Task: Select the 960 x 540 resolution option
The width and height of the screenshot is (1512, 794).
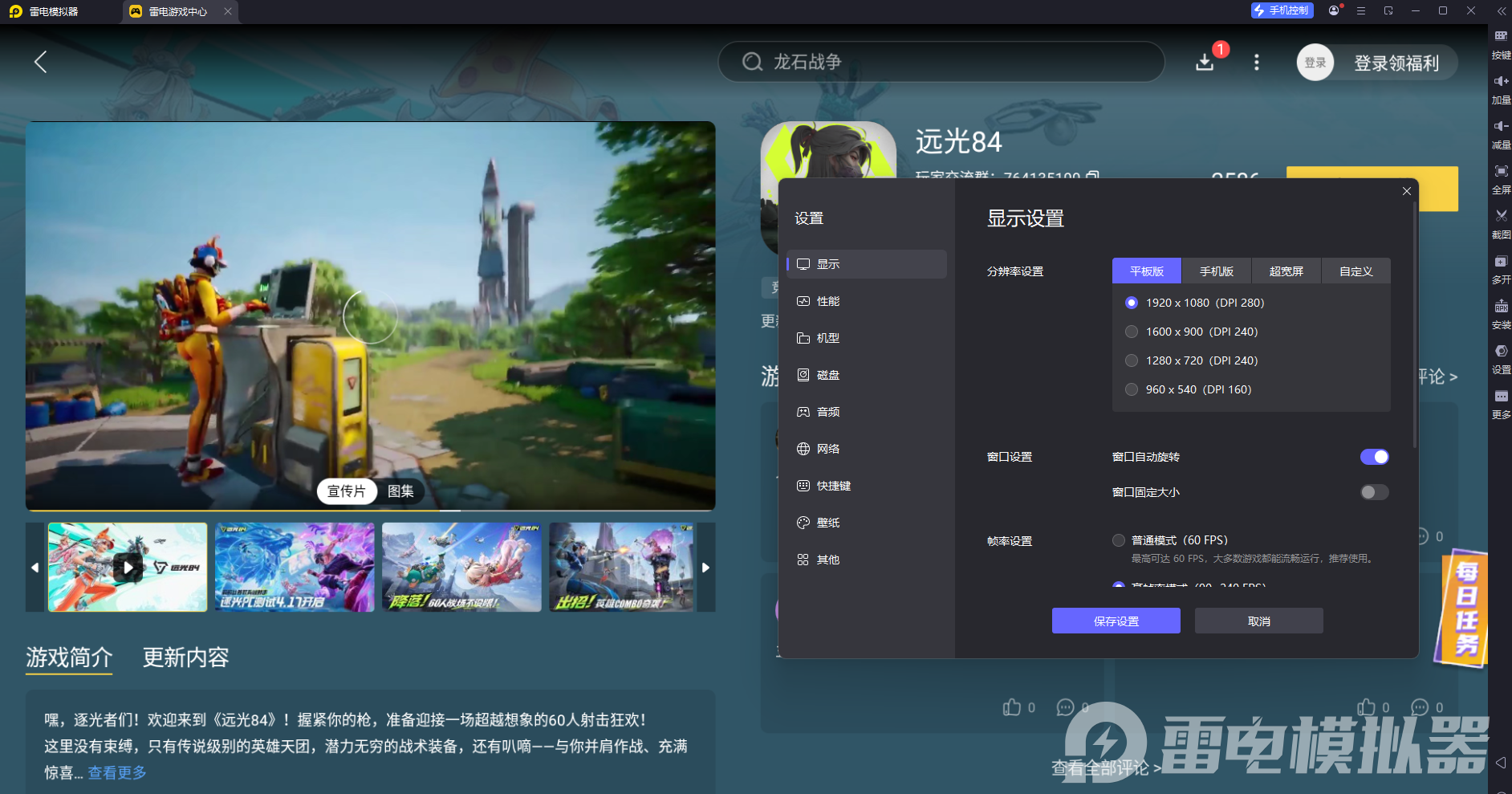Action: [x=1189, y=389]
